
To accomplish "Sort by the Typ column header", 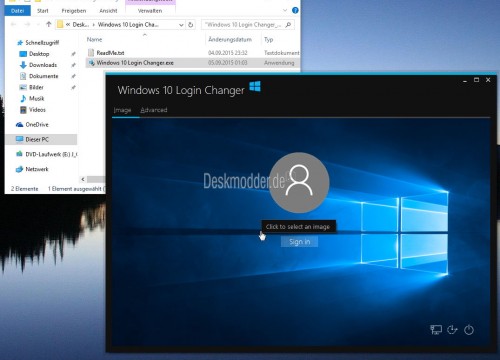I will [269, 39].
